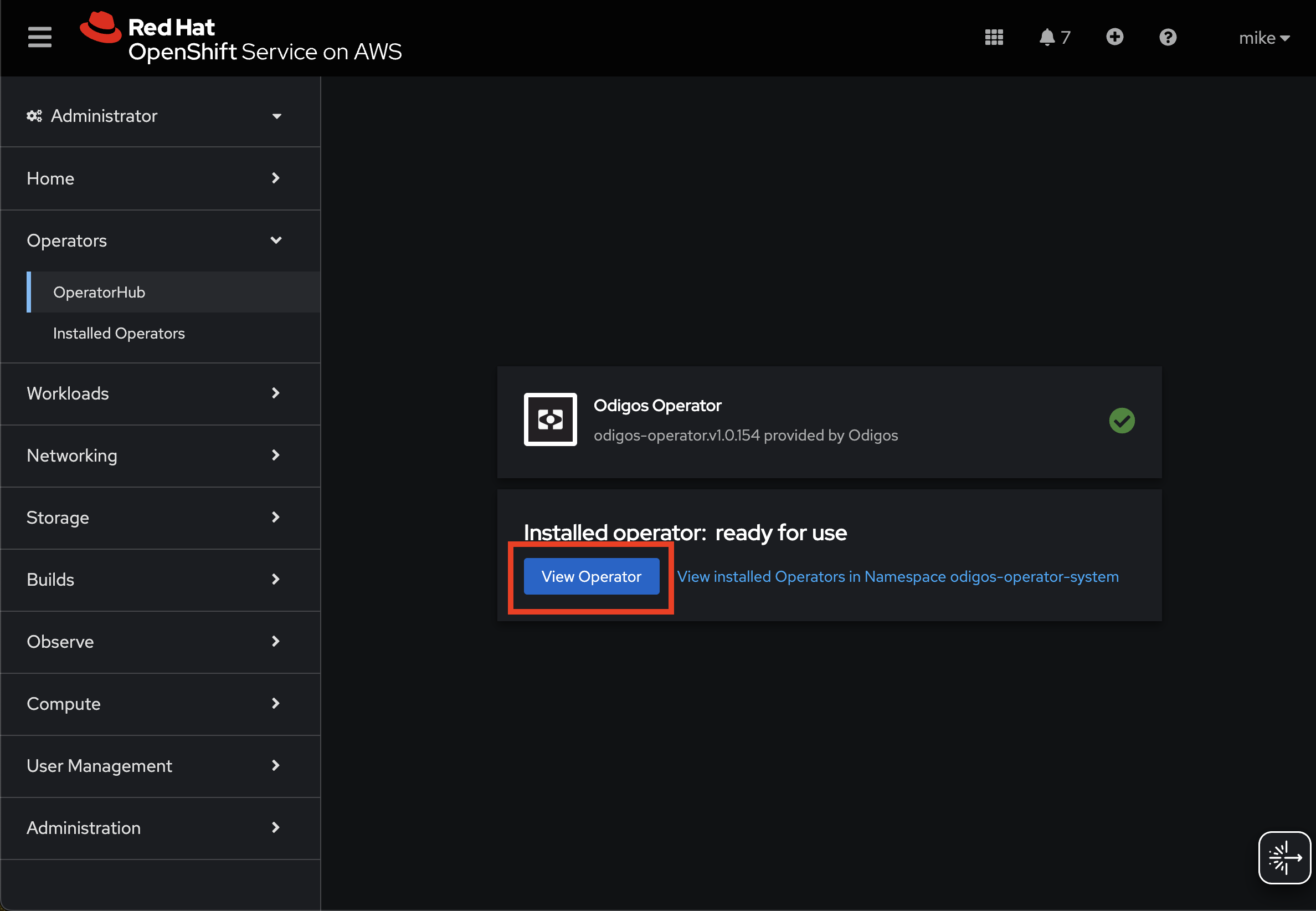Click the View Operator button
The width and height of the screenshot is (1316, 911).
coord(591,576)
